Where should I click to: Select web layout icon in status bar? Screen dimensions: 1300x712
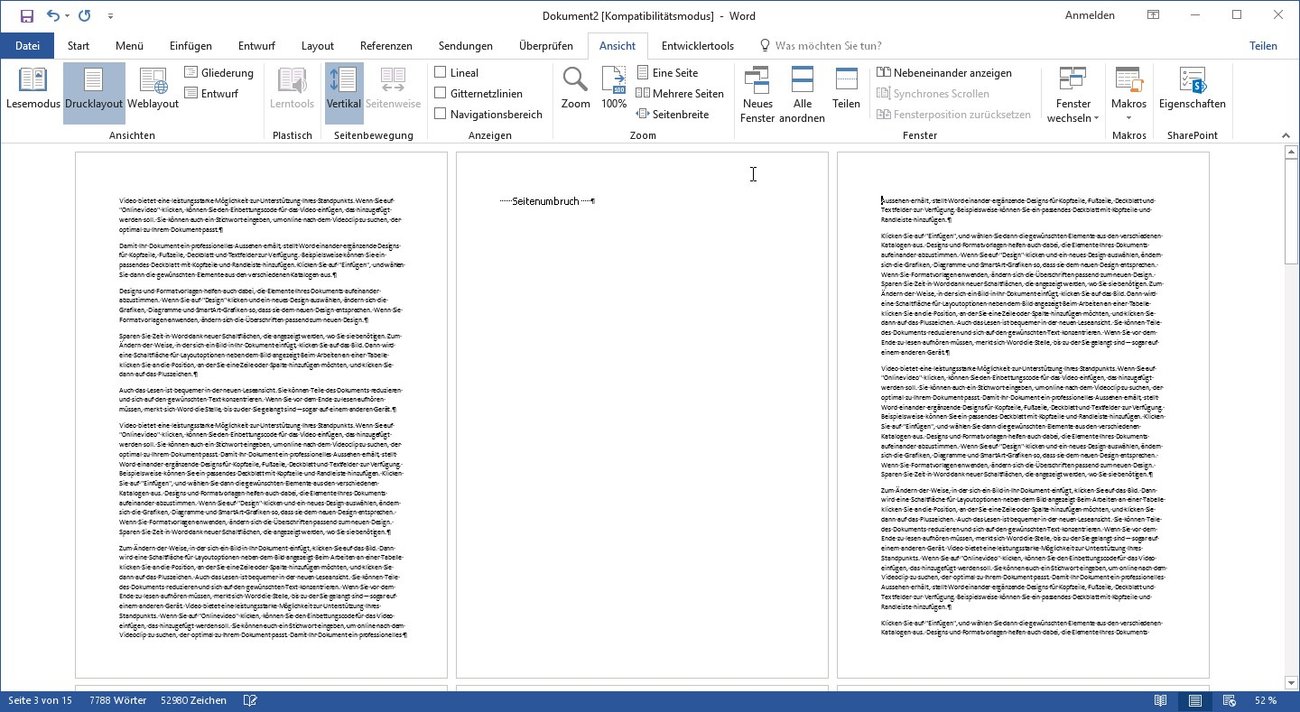1230,700
